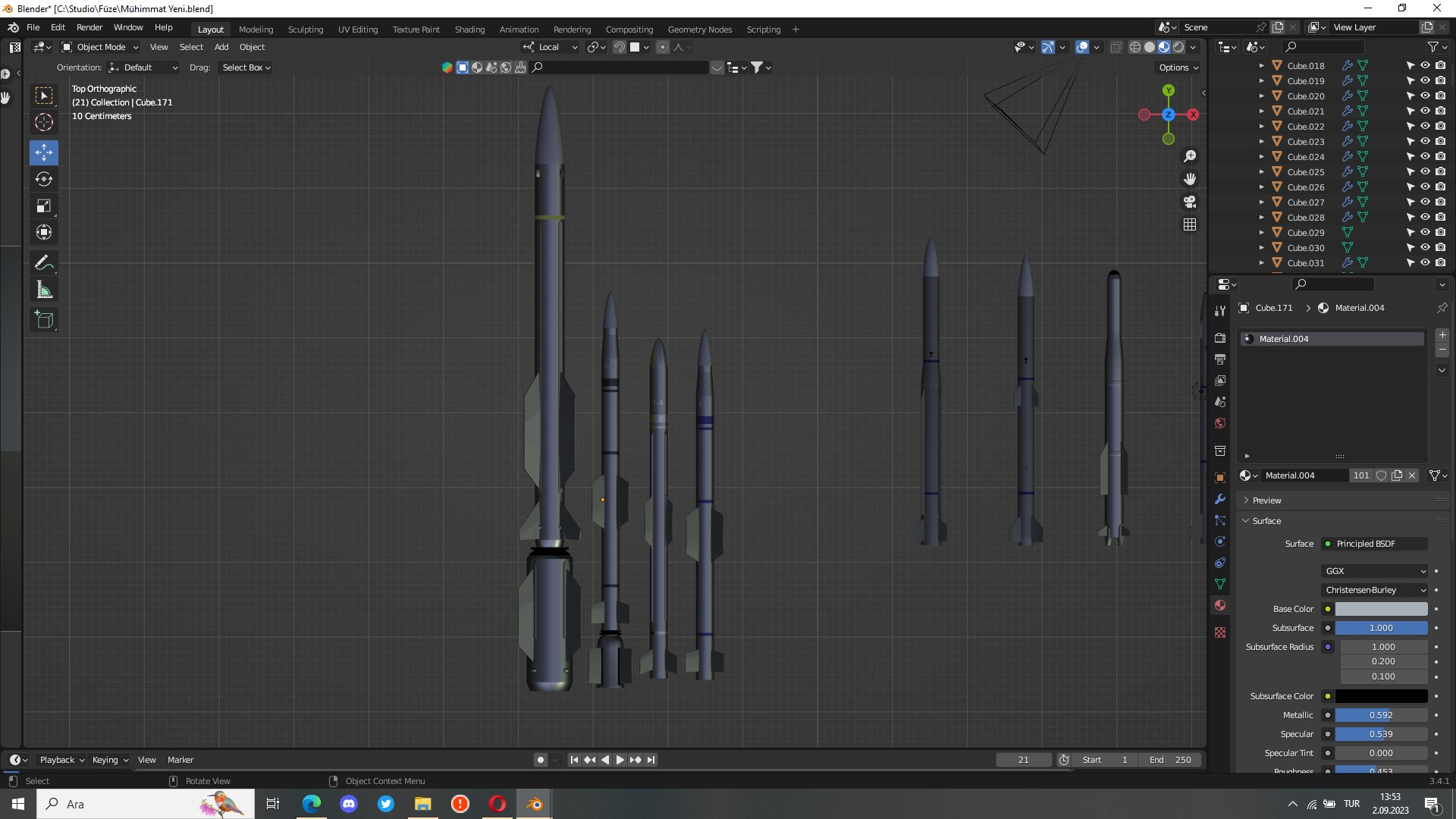Select the Scale tool

(44, 206)
